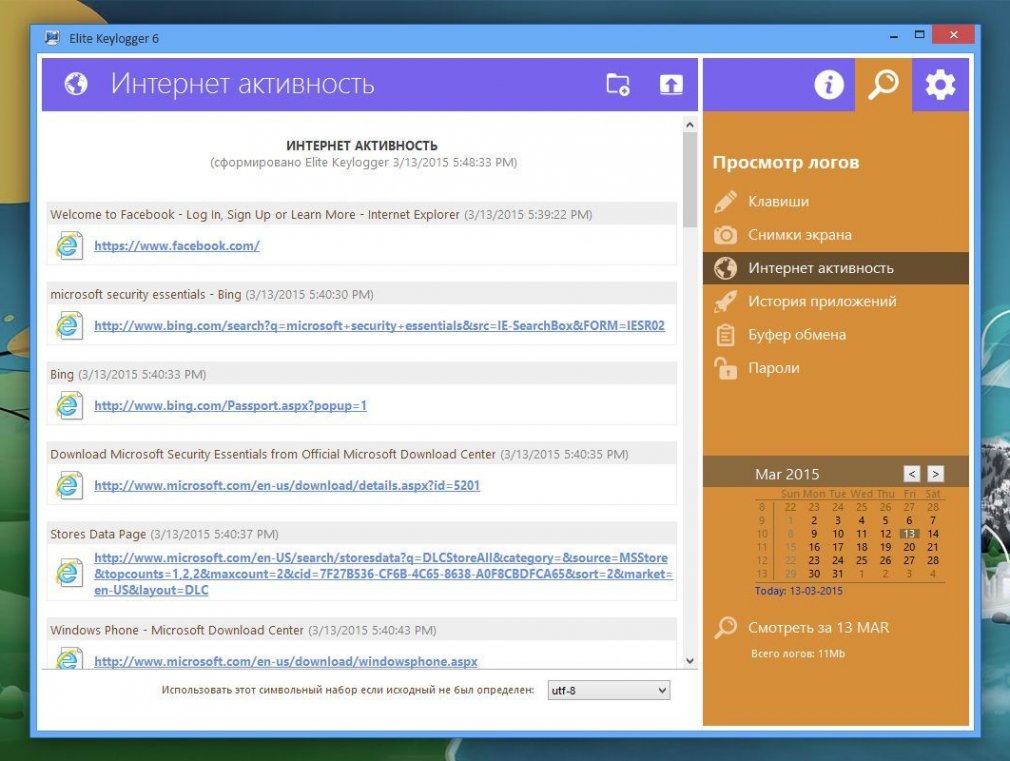Click the Internet Explorer icon beside the storesdata link

click(x=69, y=573)
